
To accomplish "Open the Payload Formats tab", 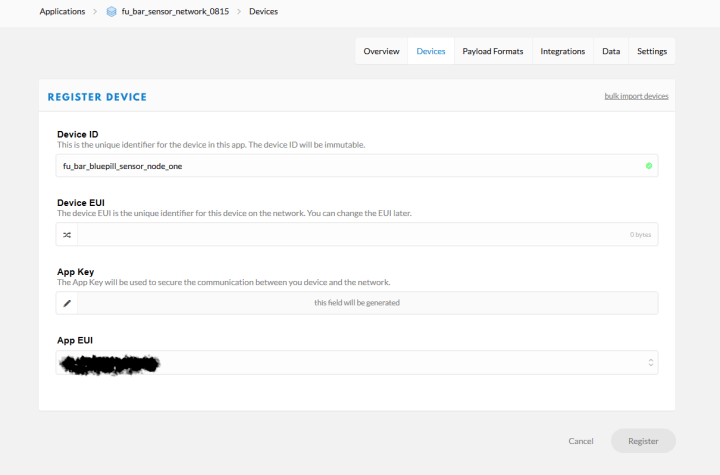I will [x=492, y=51].
